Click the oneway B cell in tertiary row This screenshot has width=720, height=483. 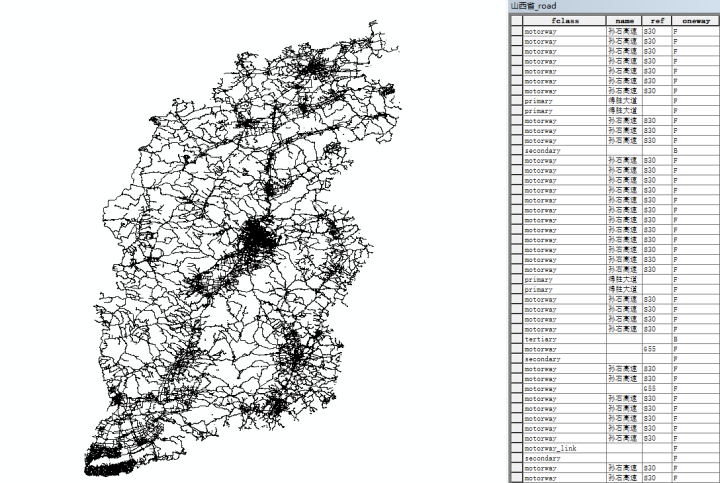pos(696,339)
